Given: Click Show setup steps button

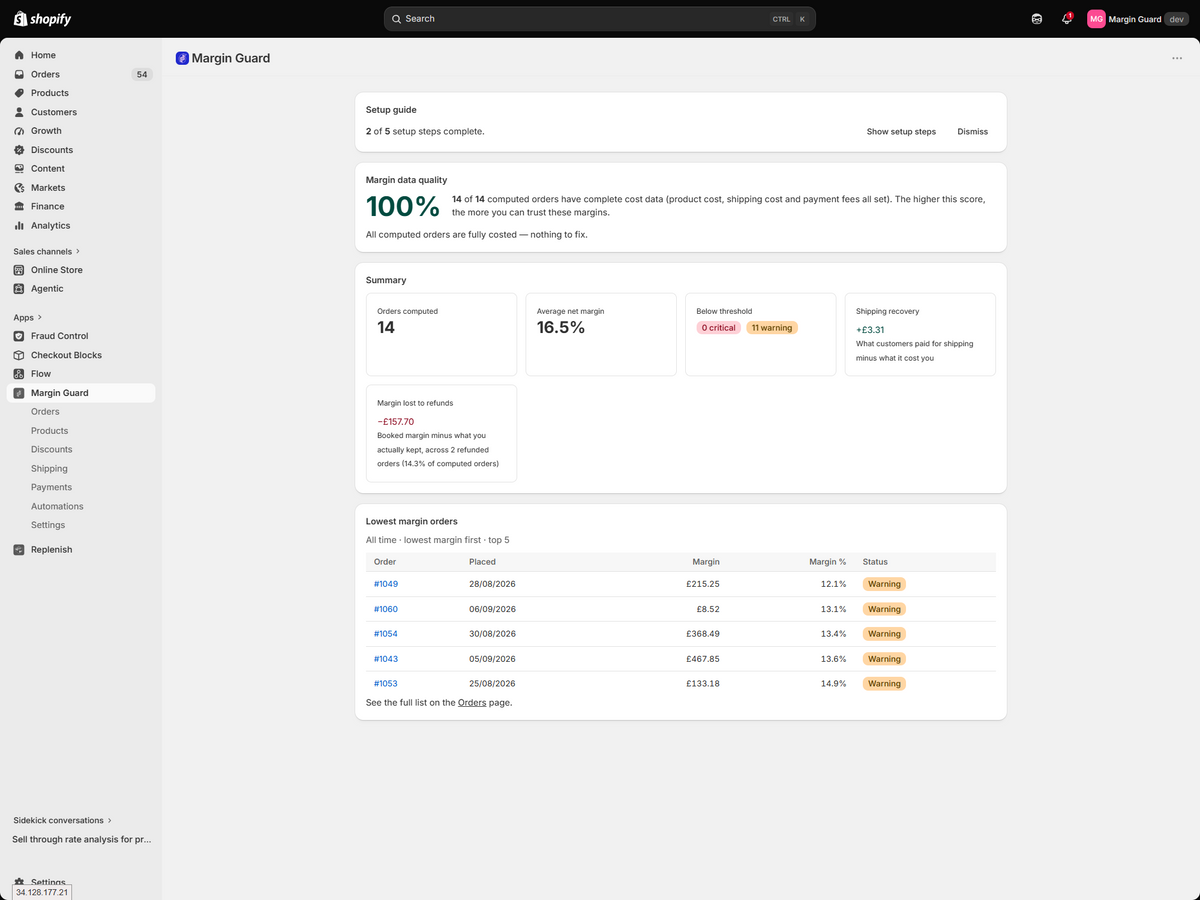Looking at the screenshot, I should pyautogui.click(x=901, y=131).
